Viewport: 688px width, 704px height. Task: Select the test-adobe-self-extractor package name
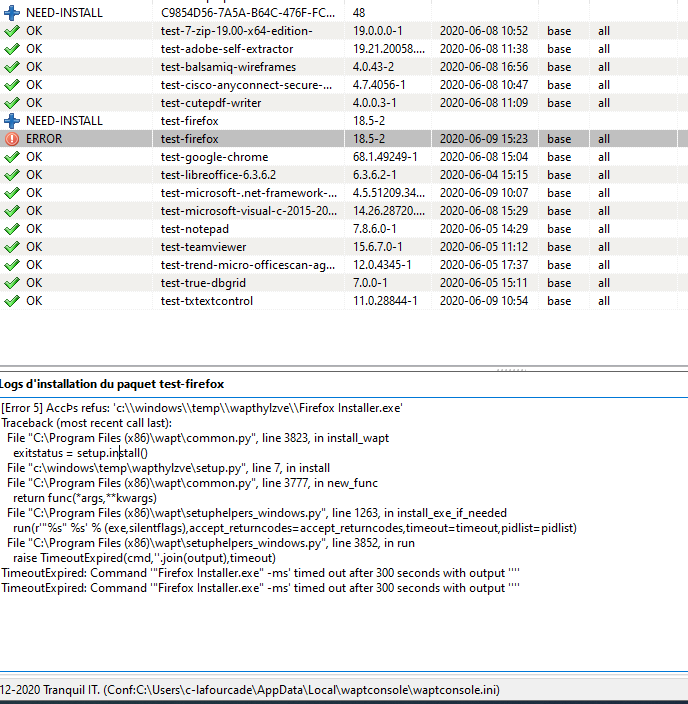[227, 49]
